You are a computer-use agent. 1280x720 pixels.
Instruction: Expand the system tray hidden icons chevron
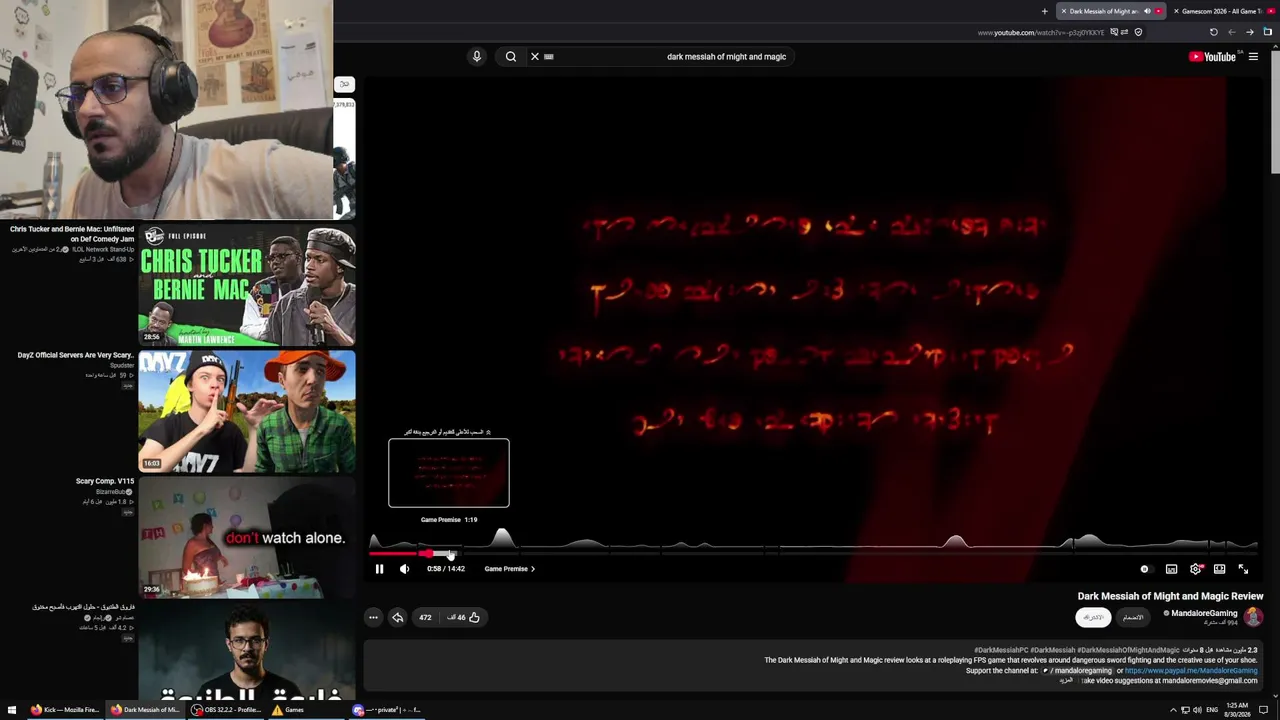coord(1173,710)
